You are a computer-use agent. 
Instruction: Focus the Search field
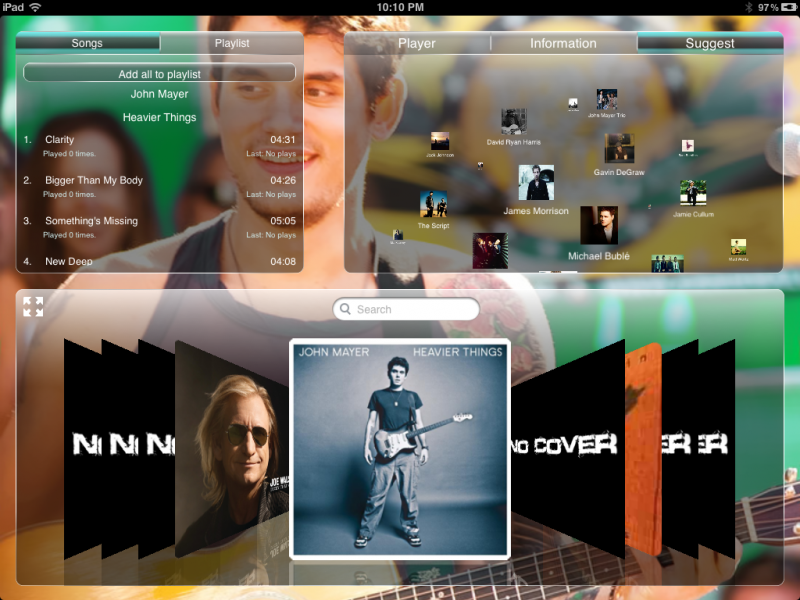(x=406, y=309)
